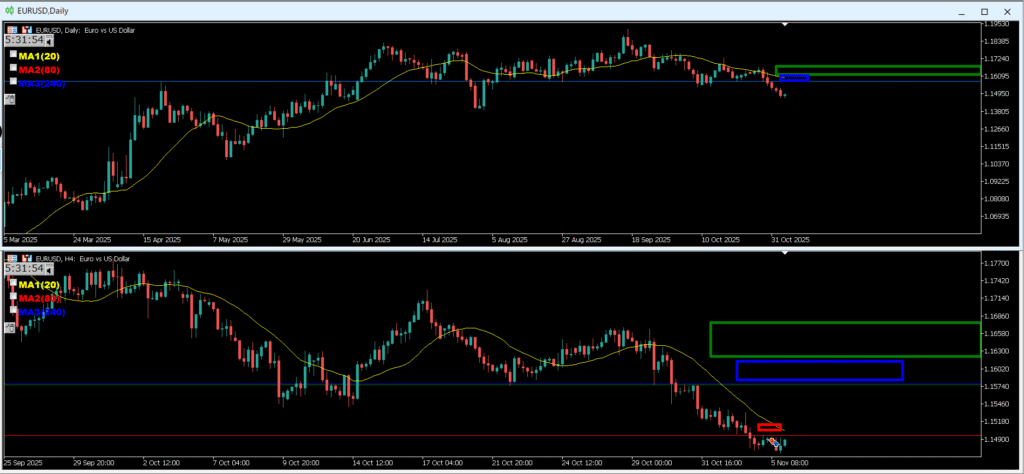Screen dimensions: 1024x474
Task: Select the small red rectangle on H4 chart
Action: pyautogui.click(x=769, y=427)
